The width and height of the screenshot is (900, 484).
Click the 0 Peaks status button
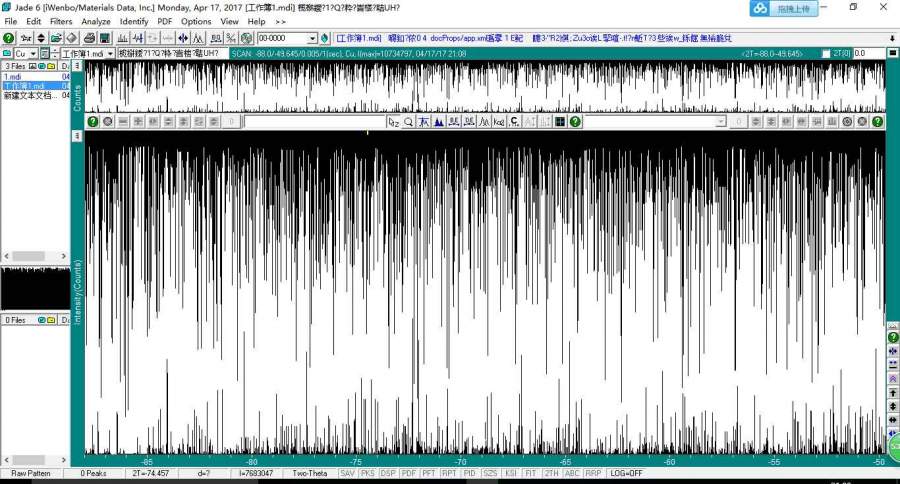(x=93, y=474)
